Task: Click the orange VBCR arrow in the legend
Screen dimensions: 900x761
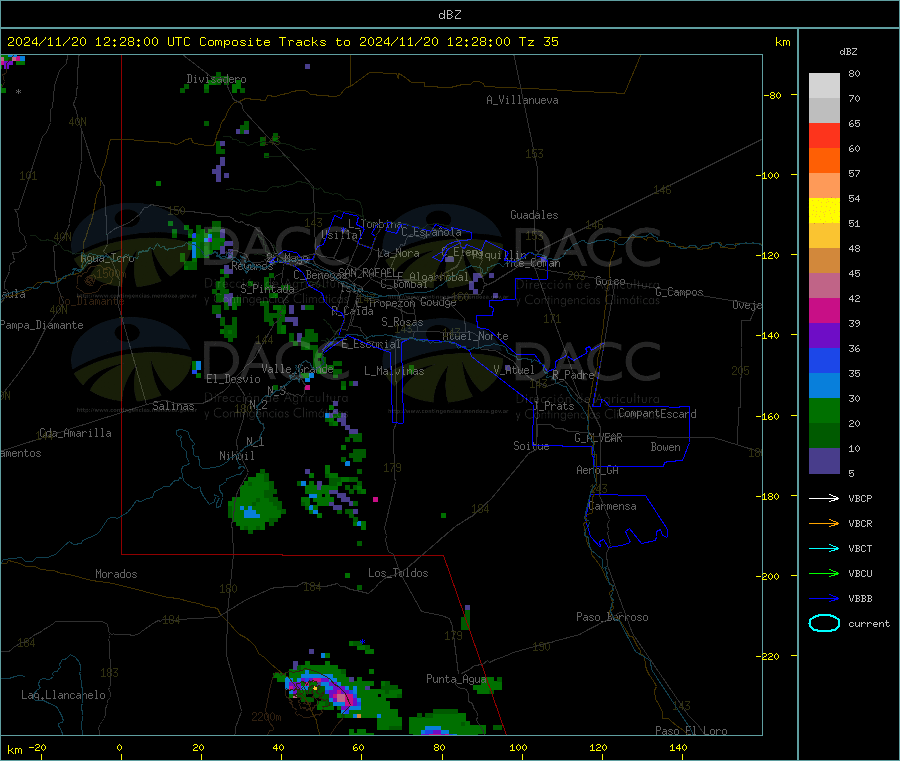Action: [824, 523]
